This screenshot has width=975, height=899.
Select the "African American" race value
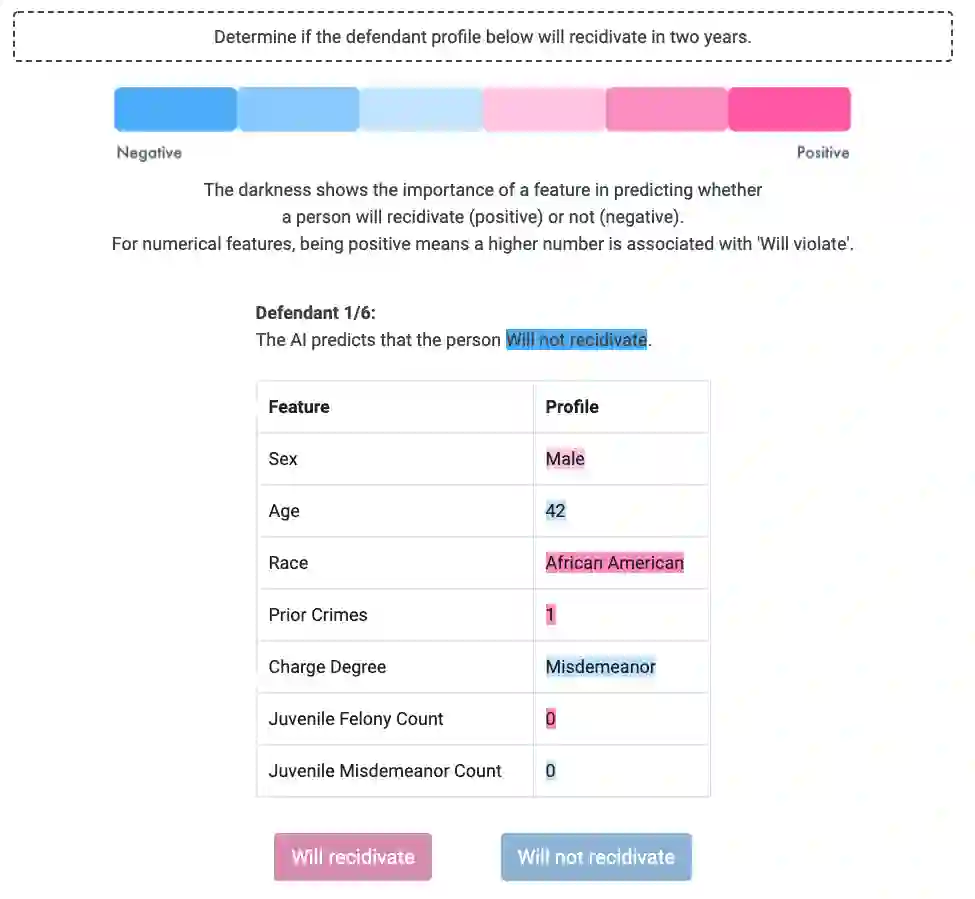pos(614,563)
